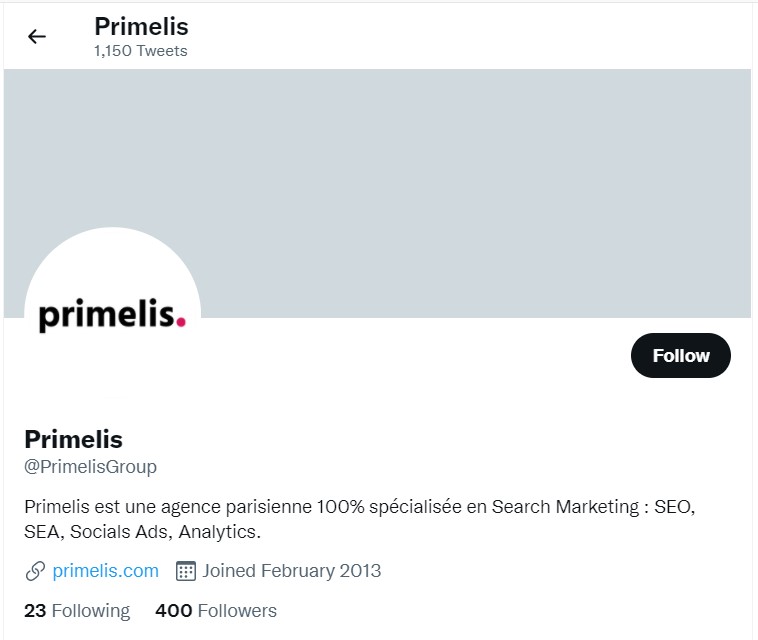This screenshot has height=640, width=758.
Task: Open the grey header banner image
Action: pos(377,193)
